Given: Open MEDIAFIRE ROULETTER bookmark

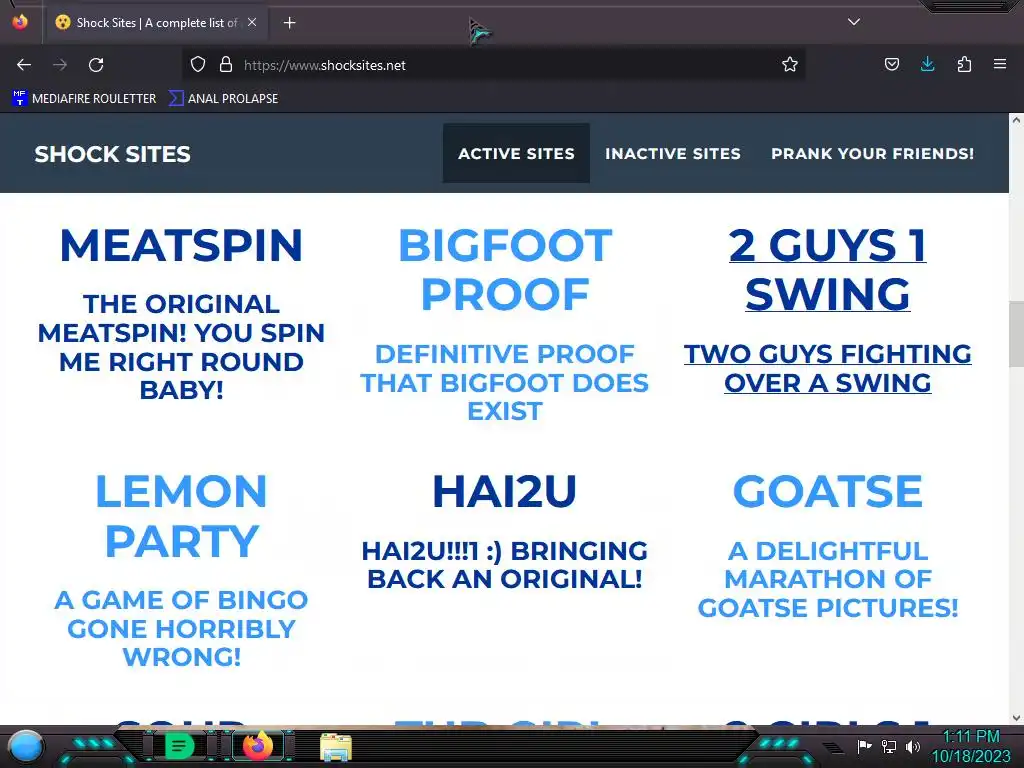Looking at the screenshot, I should [84, 99].
